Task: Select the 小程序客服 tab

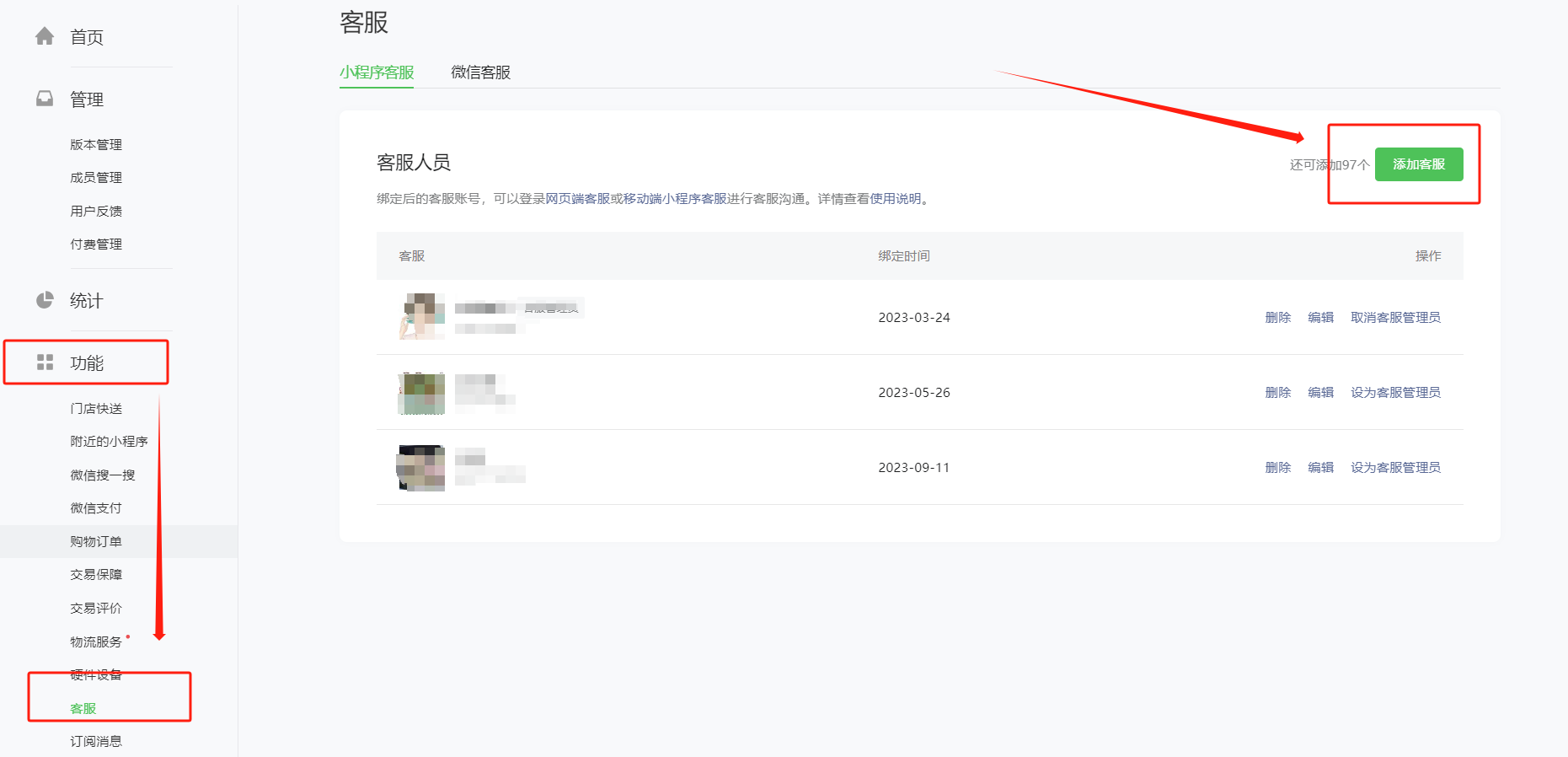Action: tap(377, 72)
